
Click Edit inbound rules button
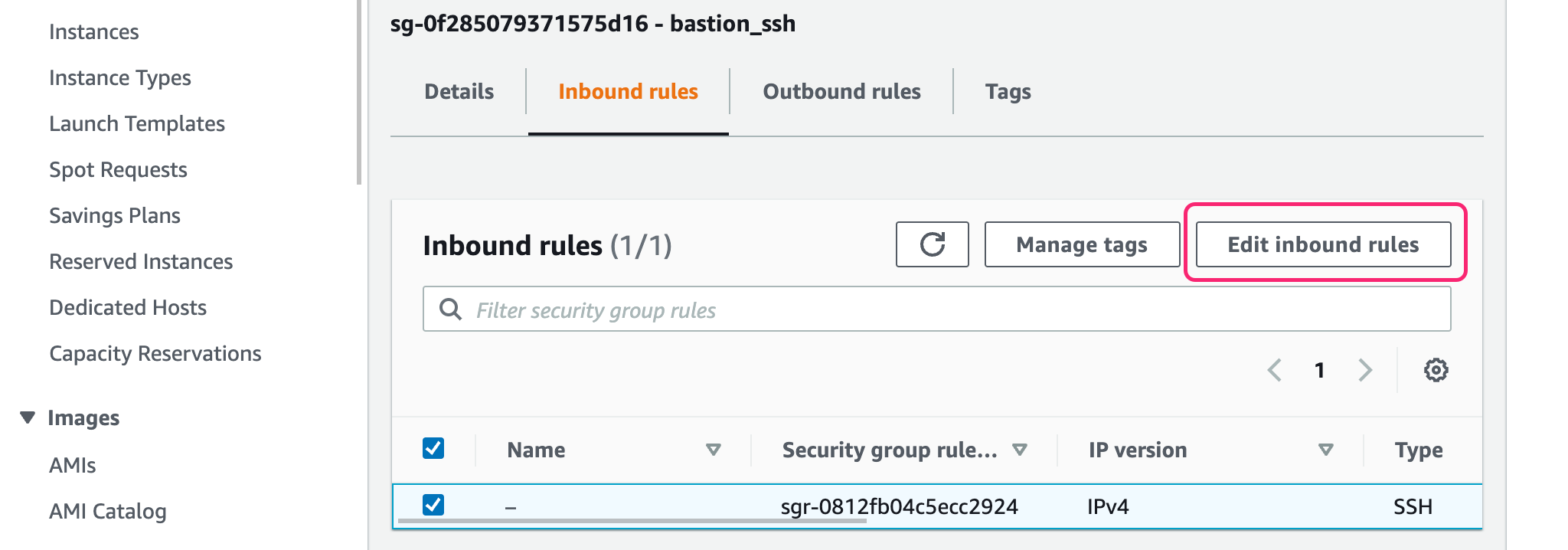[1322, 244]
